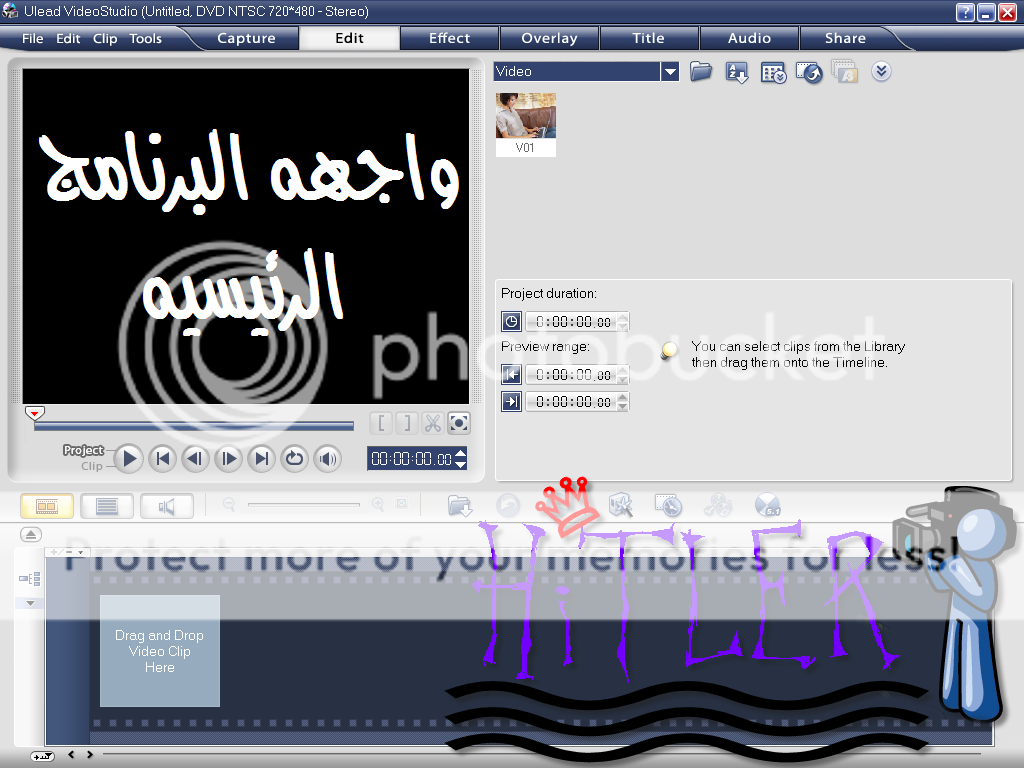The height and width of the screenshot is (768, 1024).
Task: Click the Fit Project in Window icon
Action: [x=402, y=504]
